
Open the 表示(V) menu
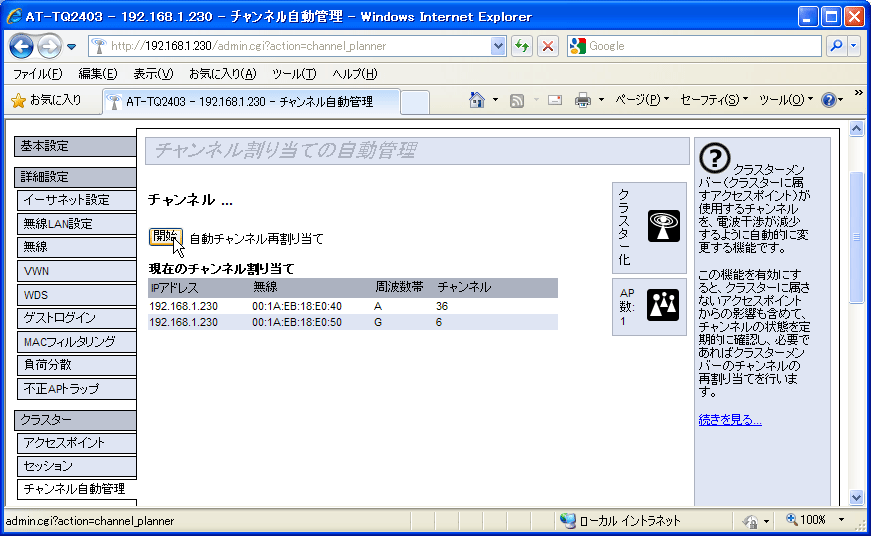[153, 74]
